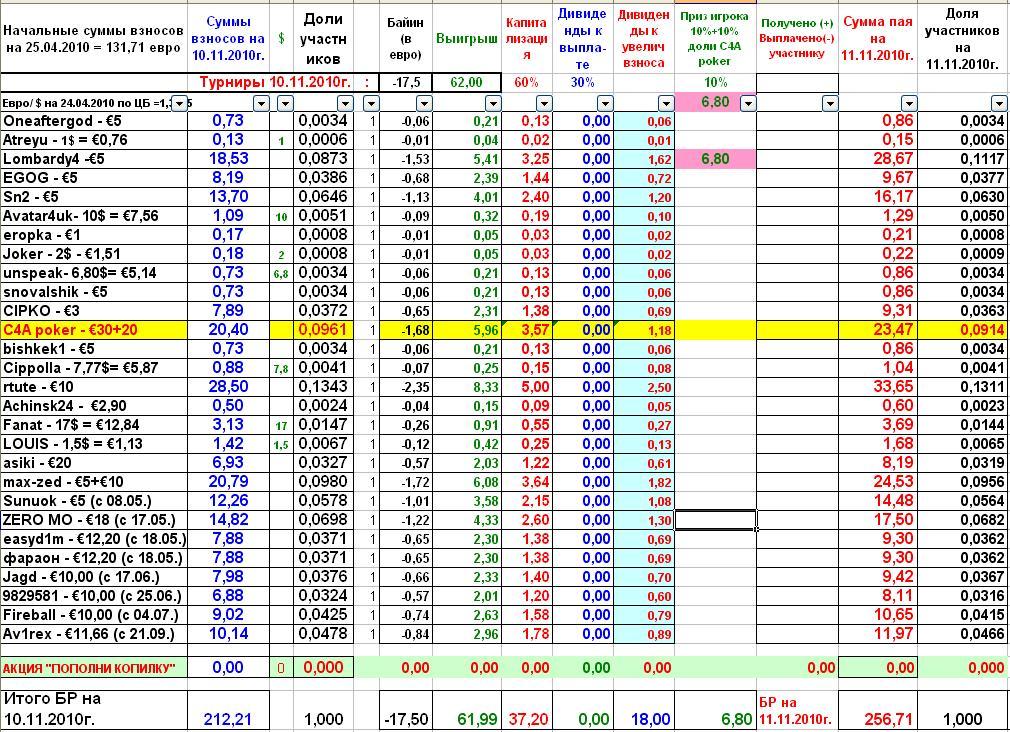Open the filter dropdown for Получено/Выплачено column
Image resolution: width=1010 pixels, height=732 pixels.
point(830,103)
